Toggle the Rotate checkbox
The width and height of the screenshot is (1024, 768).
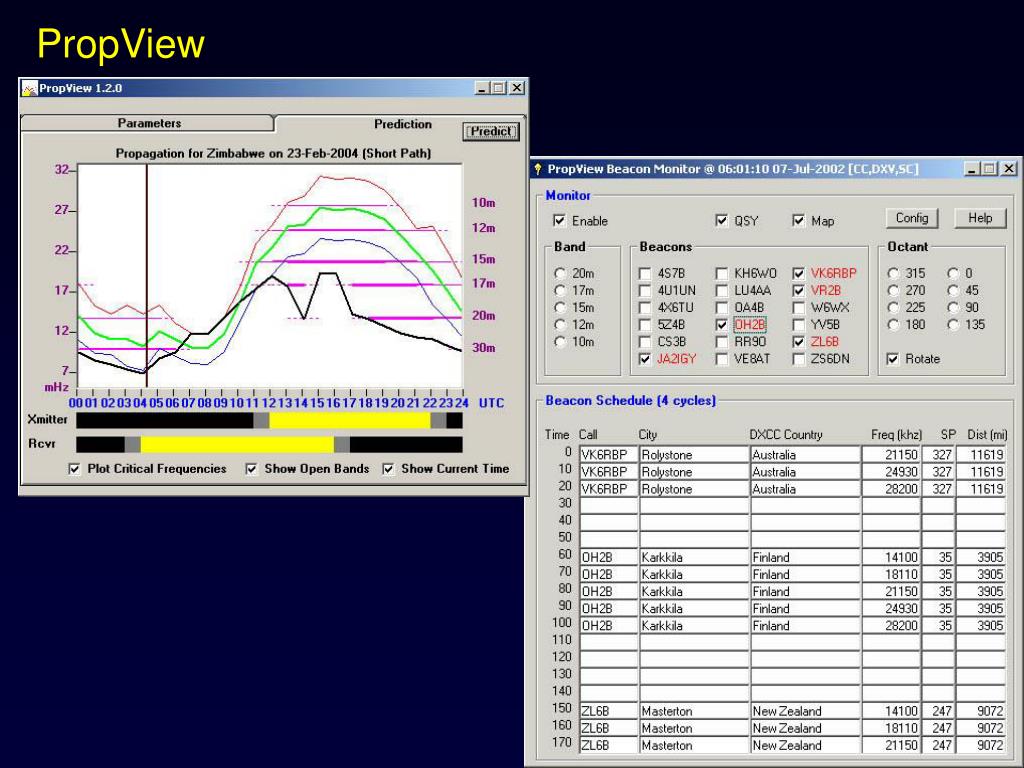(893, 359)
